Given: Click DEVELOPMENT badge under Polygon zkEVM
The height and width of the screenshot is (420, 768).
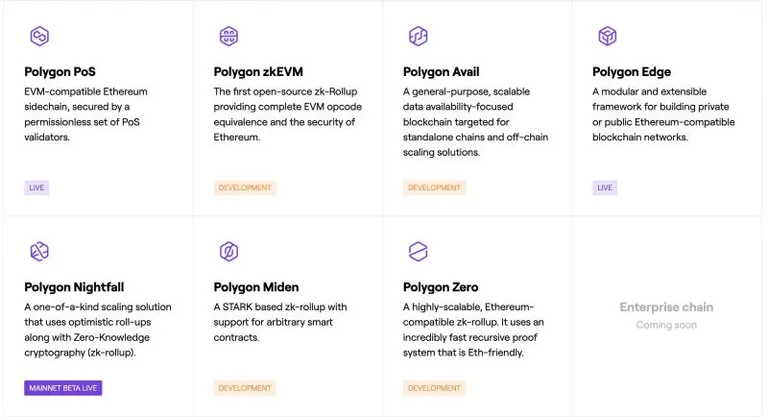Looking at the screenshot, I should (x=245, y=188).
